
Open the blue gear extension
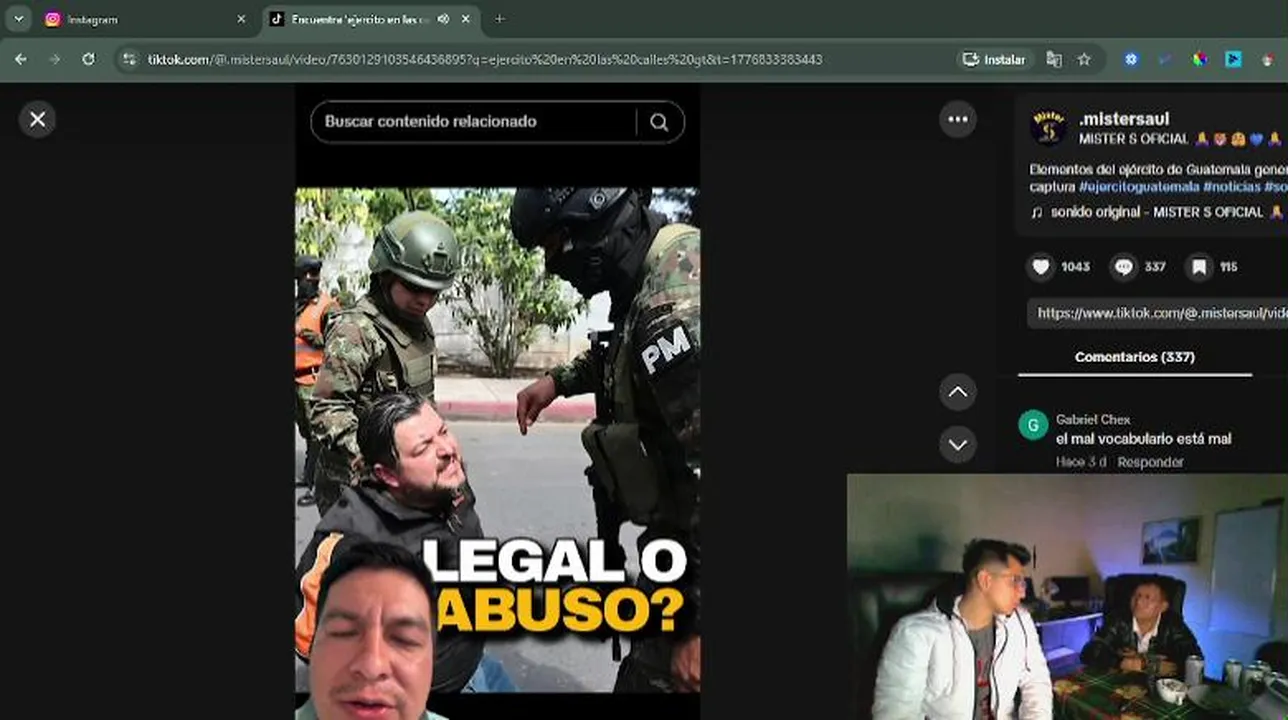pos(1131,60)
